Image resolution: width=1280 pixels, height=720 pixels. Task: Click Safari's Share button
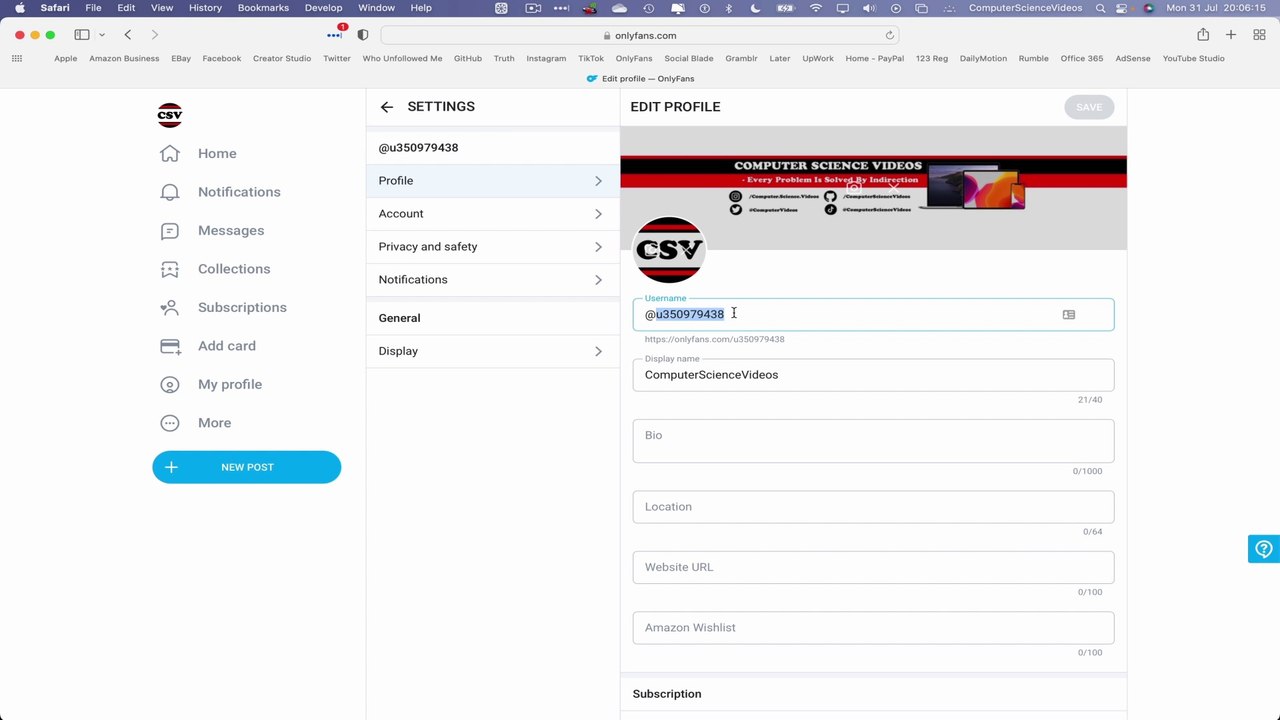click(1203, 35)
